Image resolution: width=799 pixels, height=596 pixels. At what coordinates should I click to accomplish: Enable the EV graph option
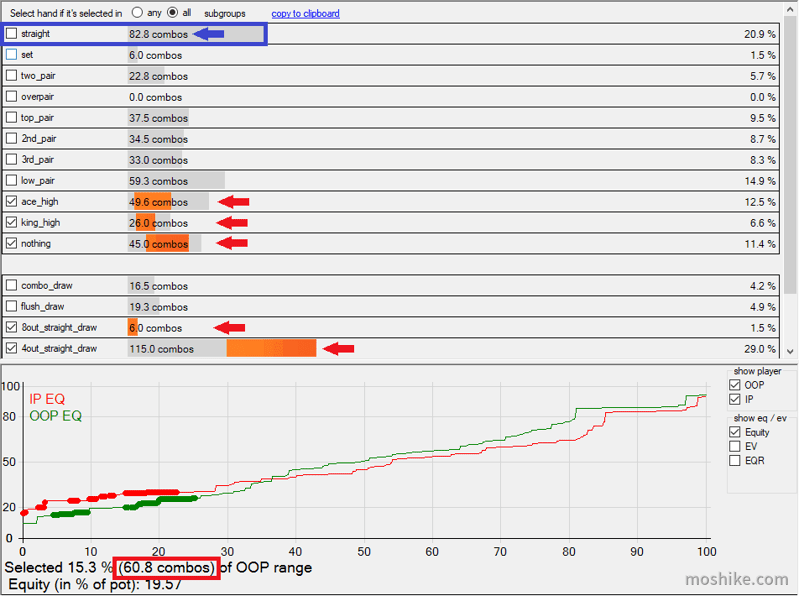(x=735, y=446)
